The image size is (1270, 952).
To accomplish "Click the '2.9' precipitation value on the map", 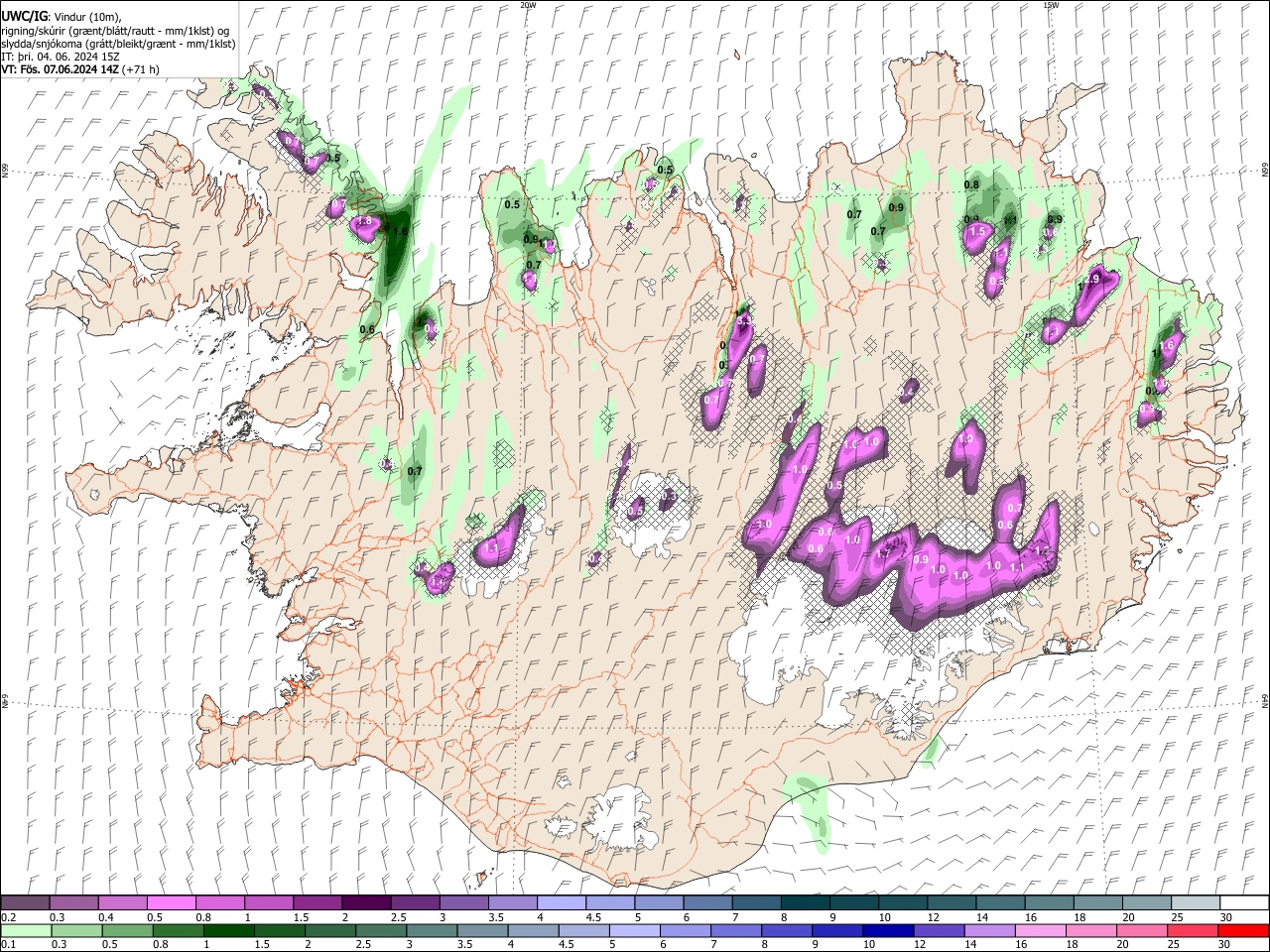I will coord(1092,280).
